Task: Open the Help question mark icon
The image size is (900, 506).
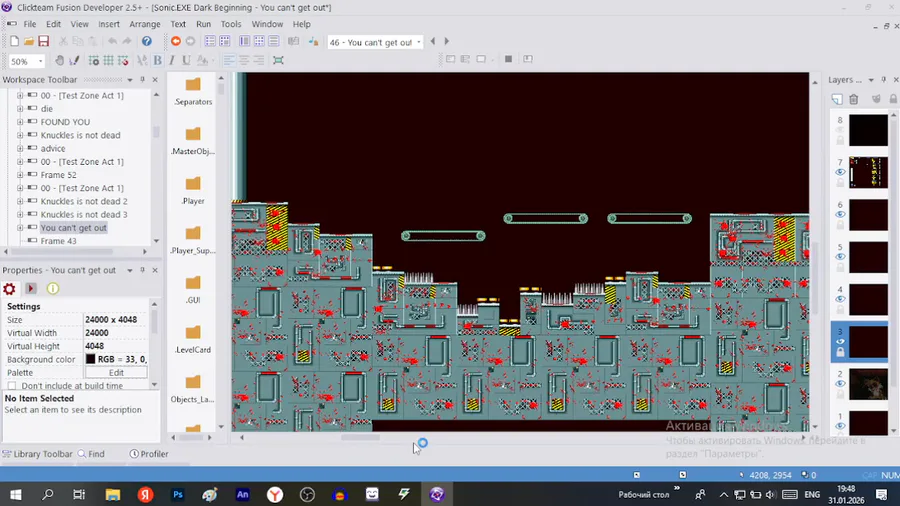Action: pyautogui.click(x=147, y=41)
